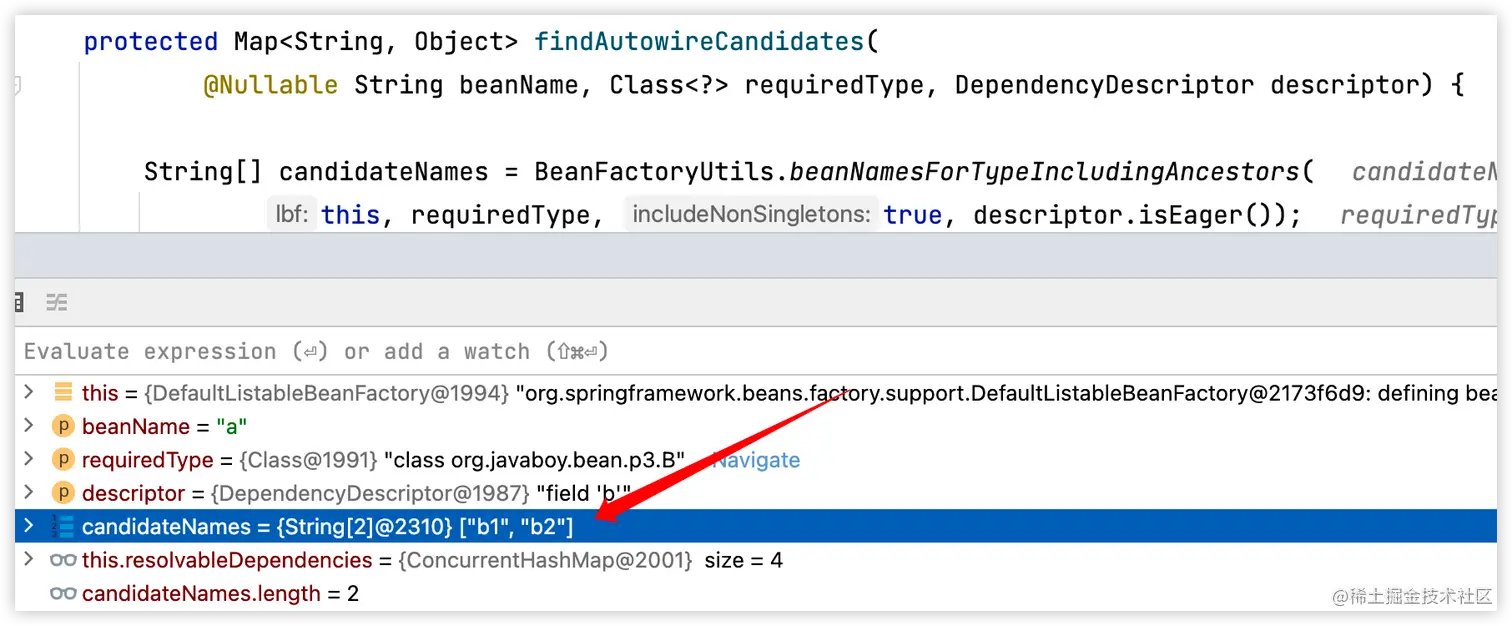Click the watch glasses icon for this.resolvableDependencies
The height and width of the screenshot is (626, 1512).
click(x=63, y=560)
